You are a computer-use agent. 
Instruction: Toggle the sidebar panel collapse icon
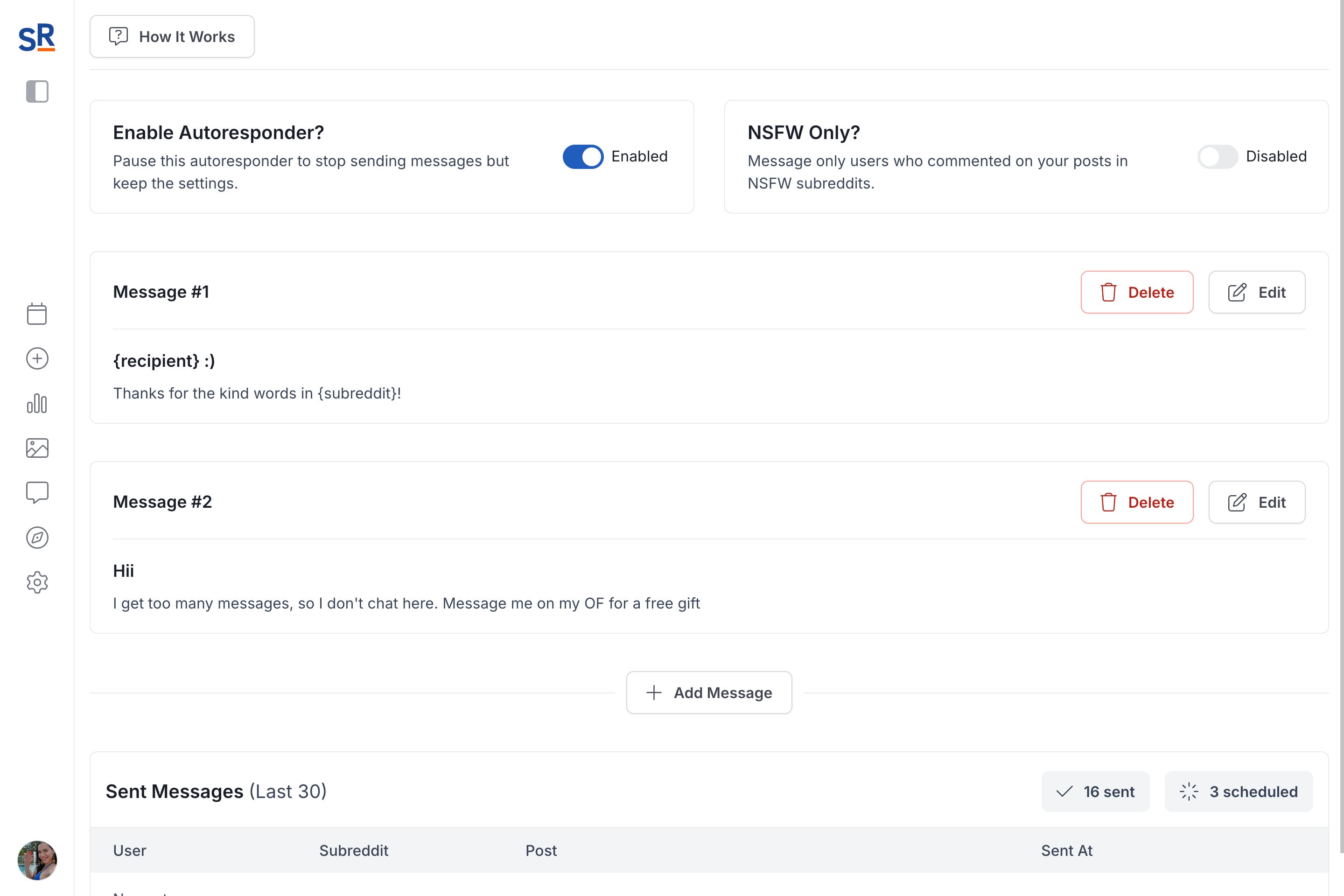[37, 91]
